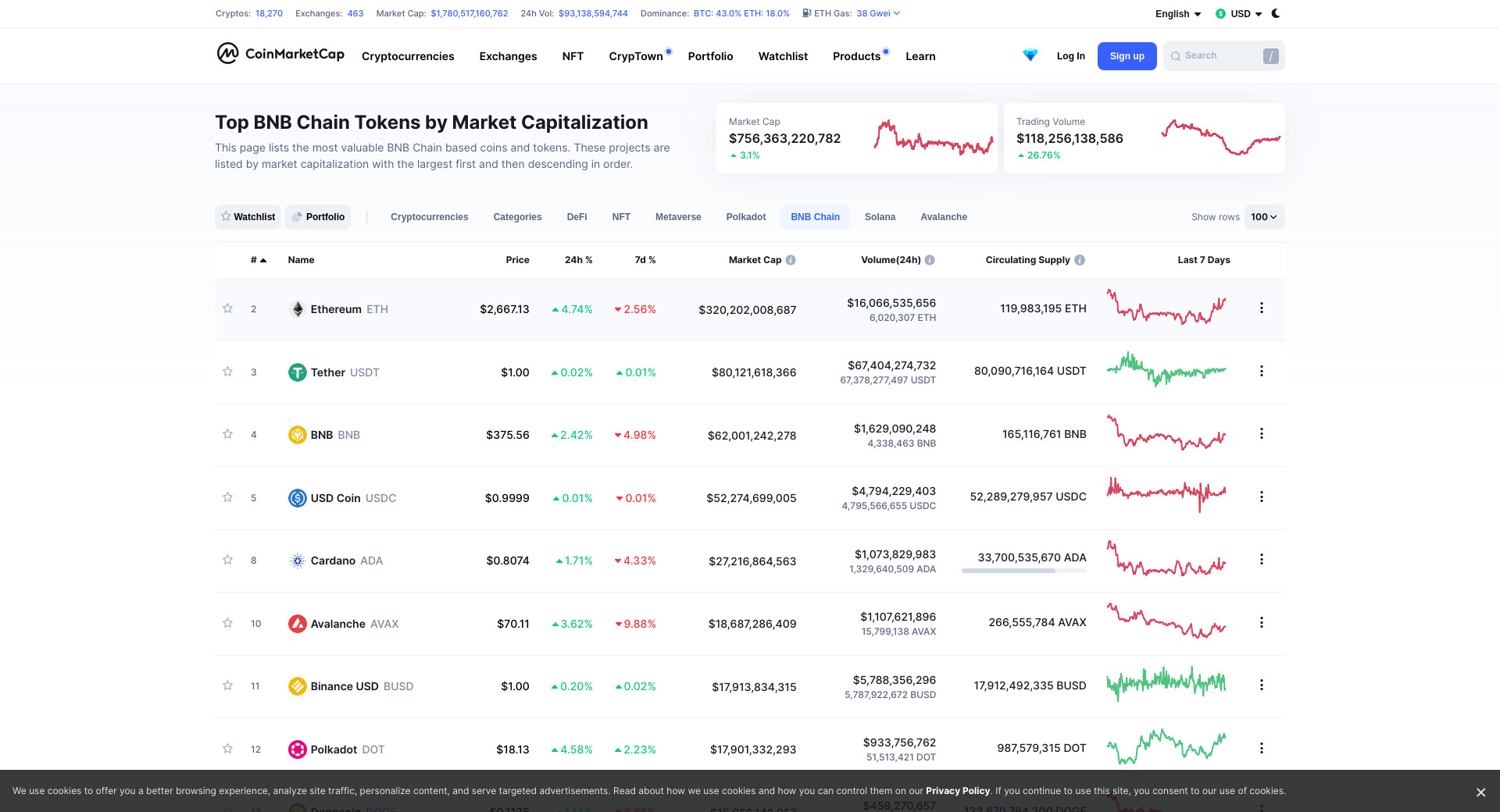
Task: Click the Cardano circulating supply progress bar
Action: pyautogui.click(x=1023, y=571)
